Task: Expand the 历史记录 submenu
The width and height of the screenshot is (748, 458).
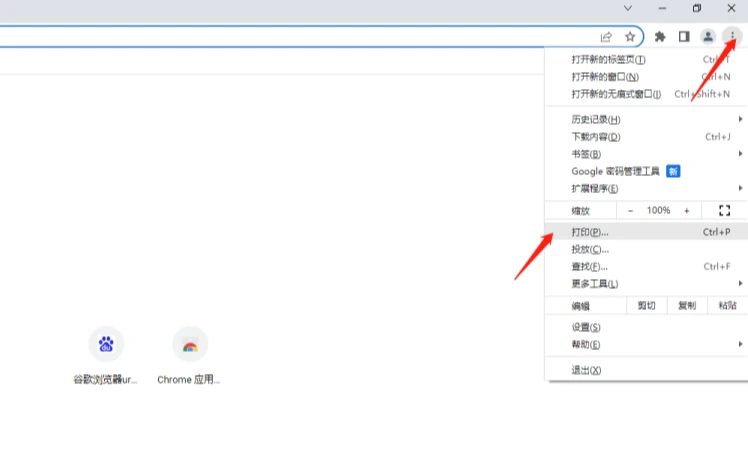Action: (x=646, y=119)
